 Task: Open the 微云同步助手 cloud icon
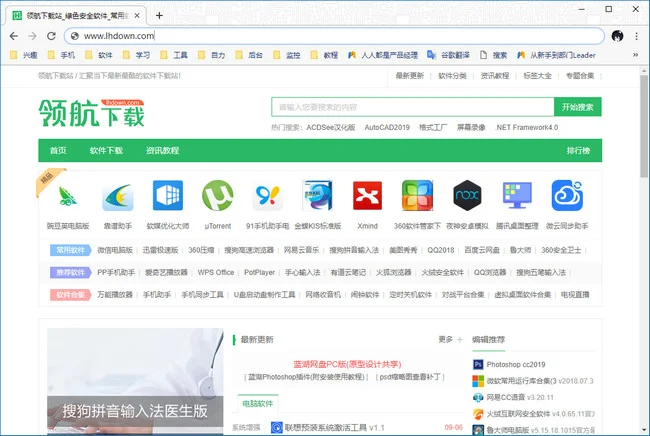point(567,195)
